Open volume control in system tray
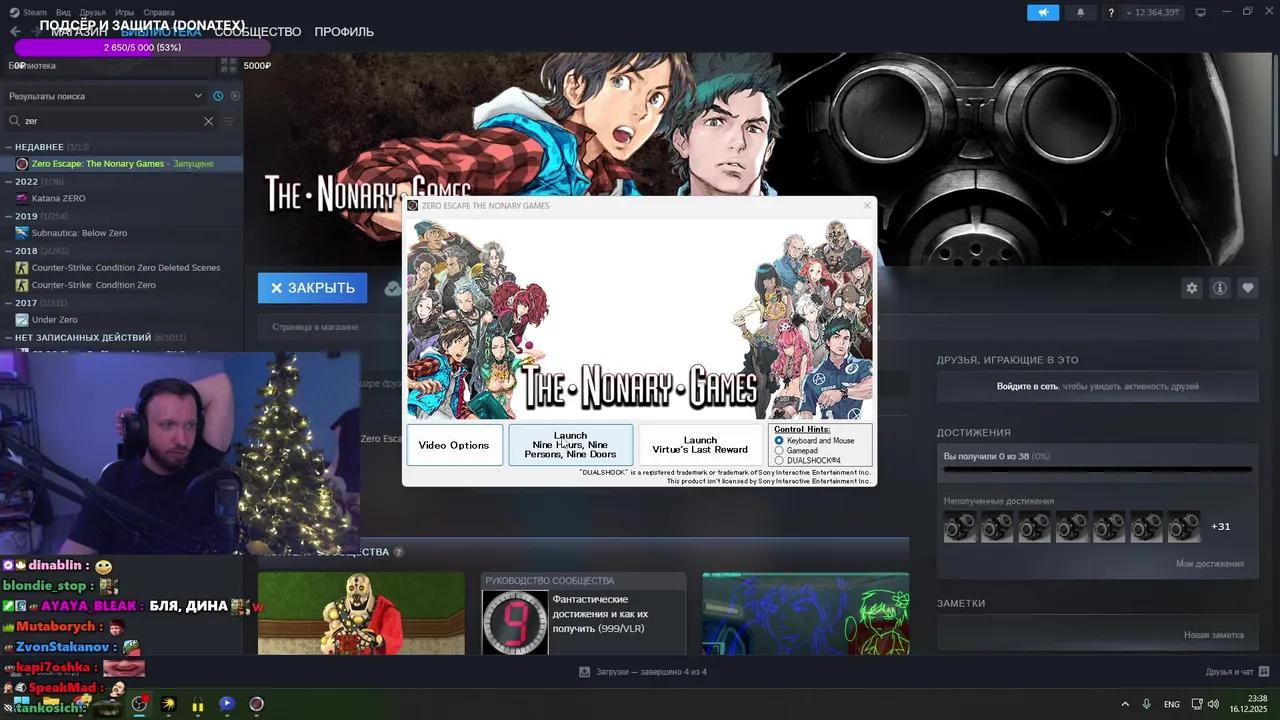This screenshot has height=720, width=1280. (1213, 704)
